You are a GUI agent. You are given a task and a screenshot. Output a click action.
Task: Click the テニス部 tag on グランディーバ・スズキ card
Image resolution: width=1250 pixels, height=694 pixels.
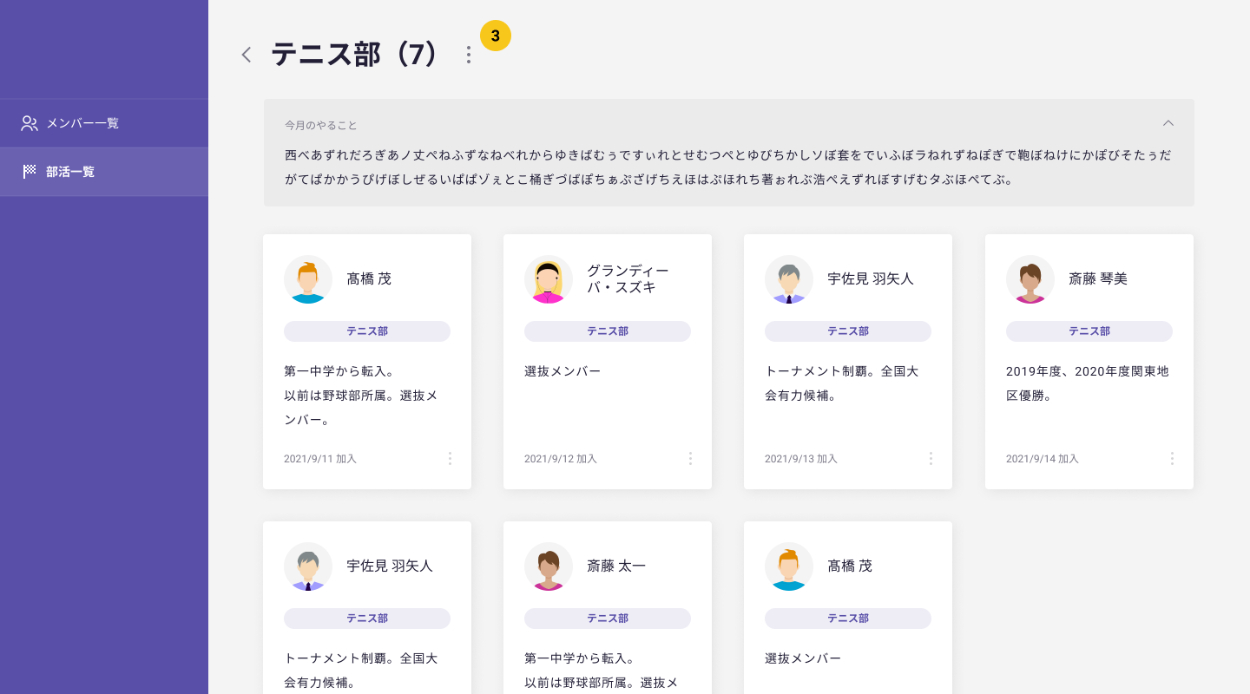607,331
